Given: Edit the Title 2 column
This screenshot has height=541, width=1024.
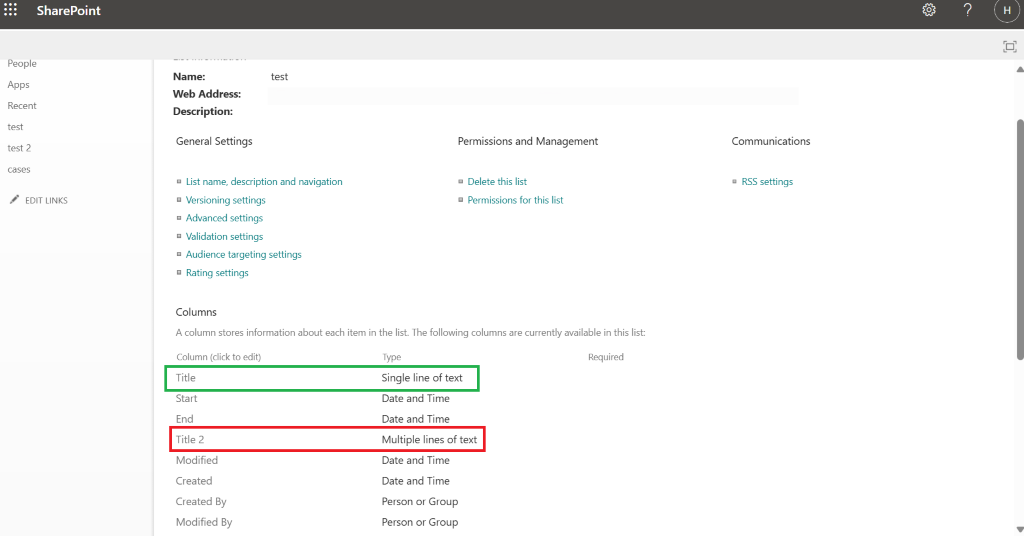Looking at the screenshot, I should point(189,440).
